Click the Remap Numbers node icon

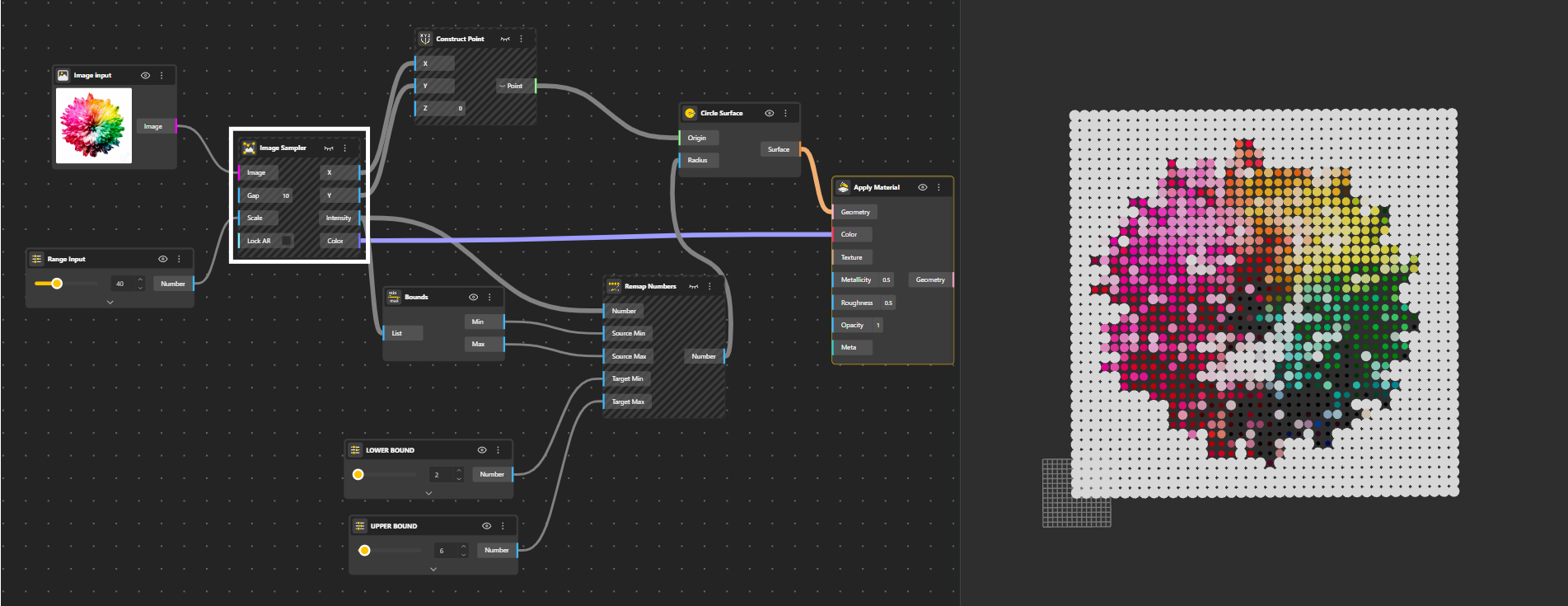pos(614,286)
